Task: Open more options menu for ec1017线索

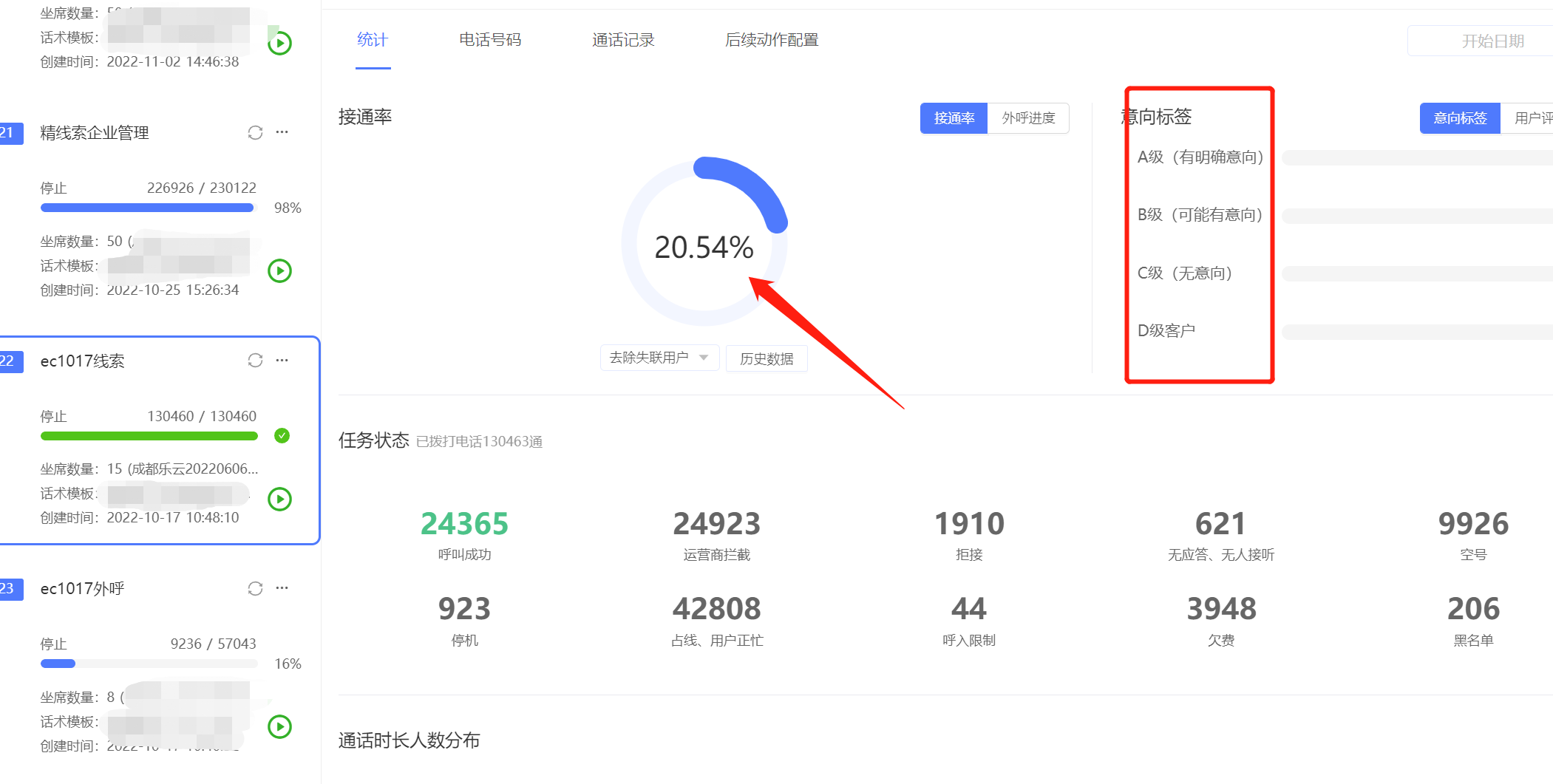Action: tap(282, 360)
